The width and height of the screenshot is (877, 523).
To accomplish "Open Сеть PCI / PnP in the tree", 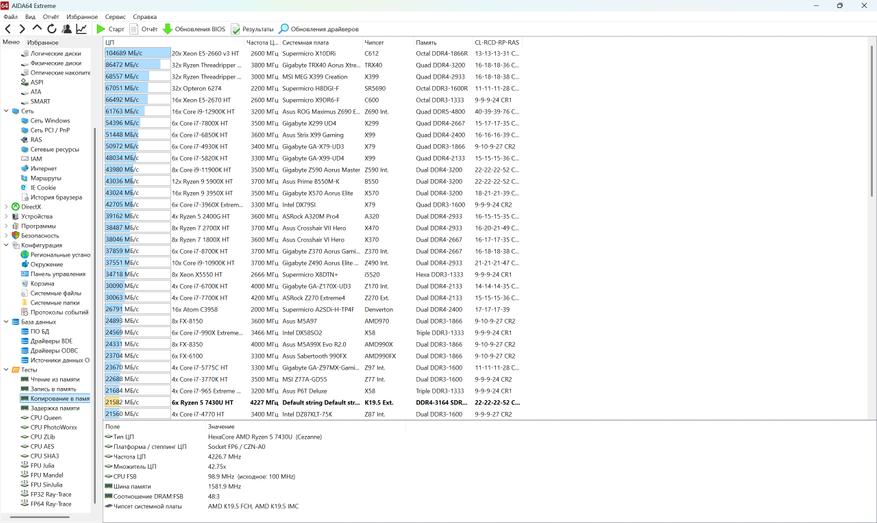I will [45, 130].
